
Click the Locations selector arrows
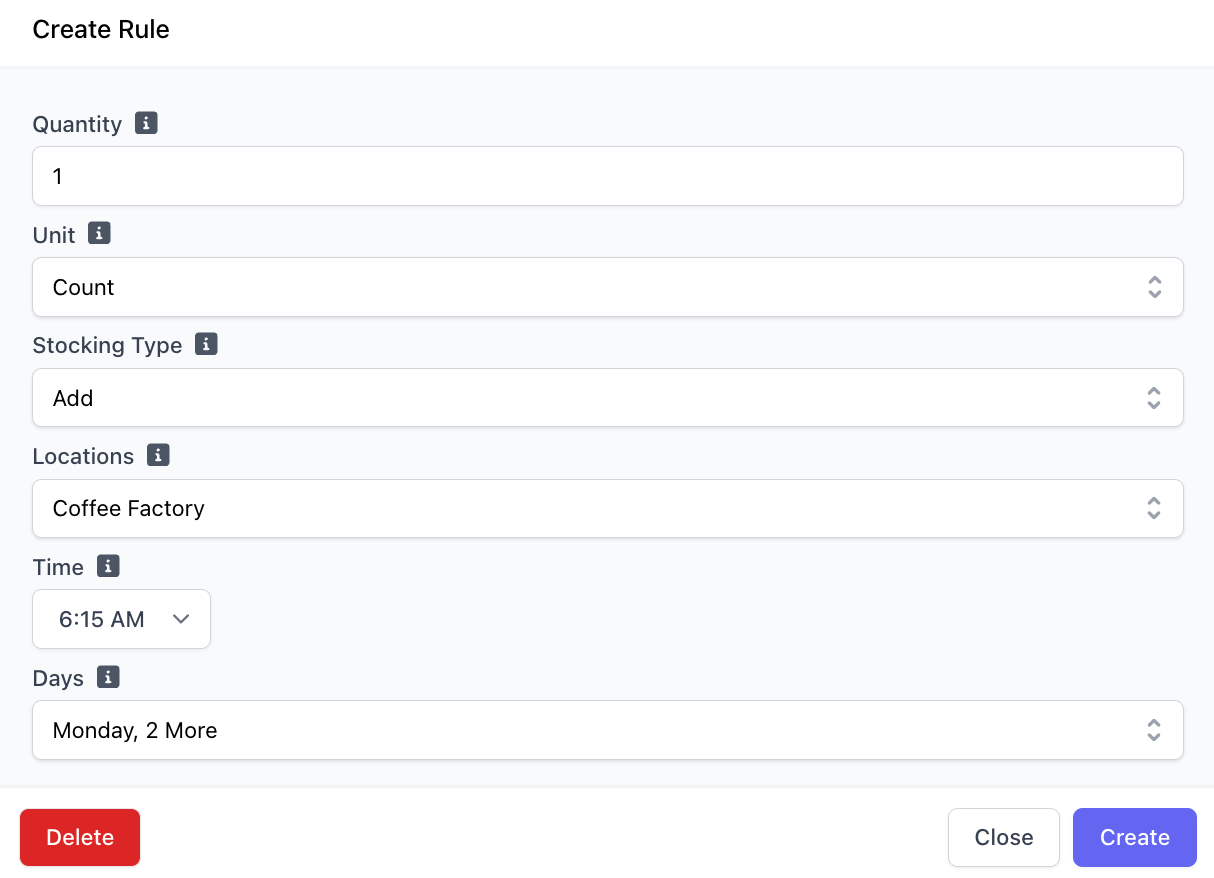[1154, 508]
